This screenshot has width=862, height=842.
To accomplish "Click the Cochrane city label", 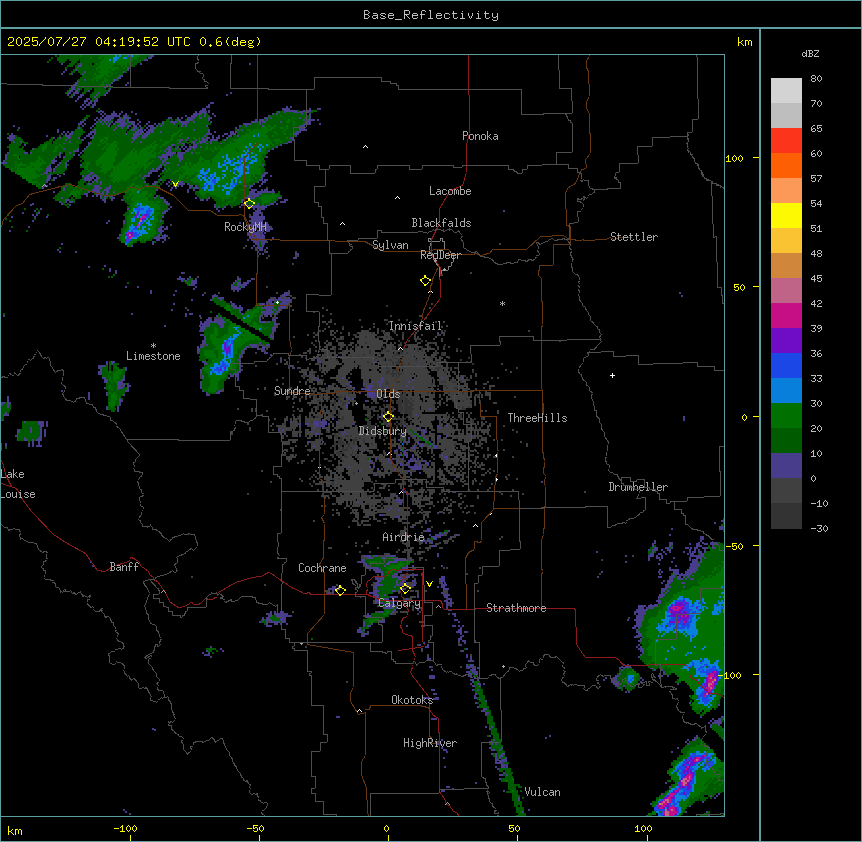I will [x=322, y=568].
